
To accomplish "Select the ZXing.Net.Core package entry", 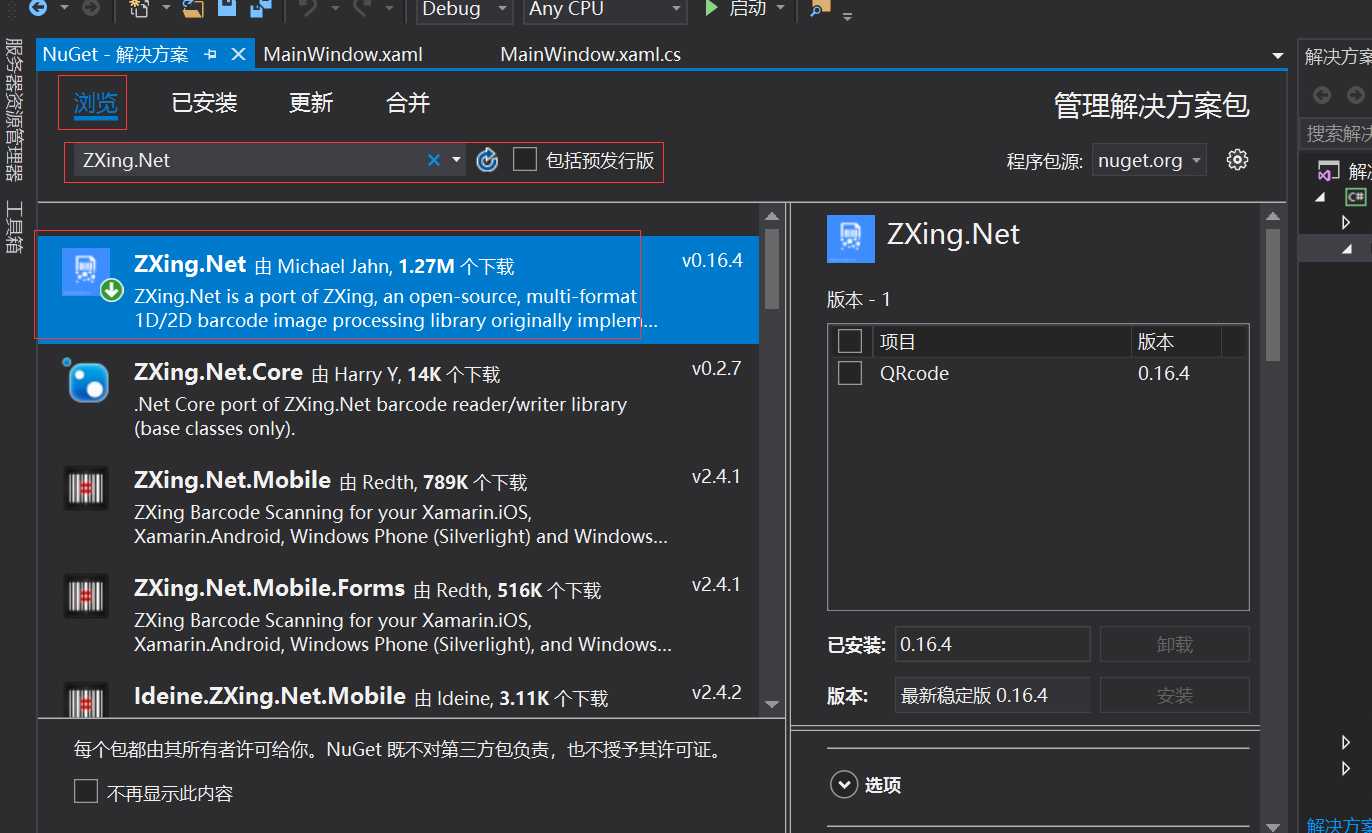I will [x=398, y=398].
